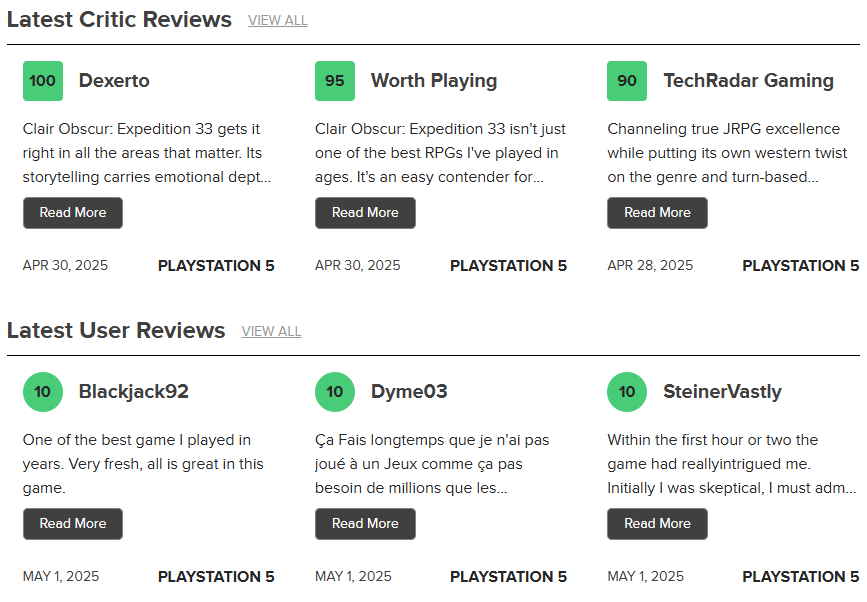Click TechRadar Gaming's 90 score badge

[x=627, y=81]
